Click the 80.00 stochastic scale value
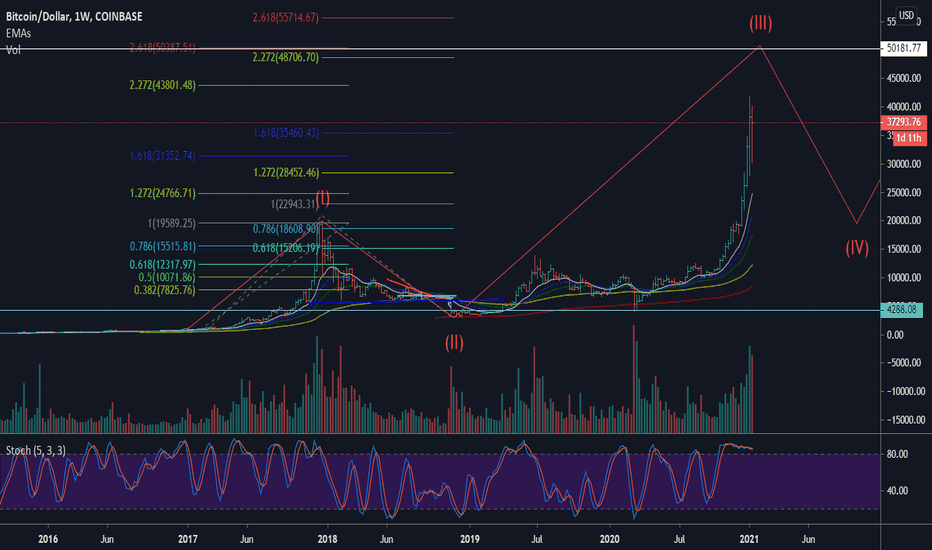This screenshot has height=550, width=932. pos(897,454)
